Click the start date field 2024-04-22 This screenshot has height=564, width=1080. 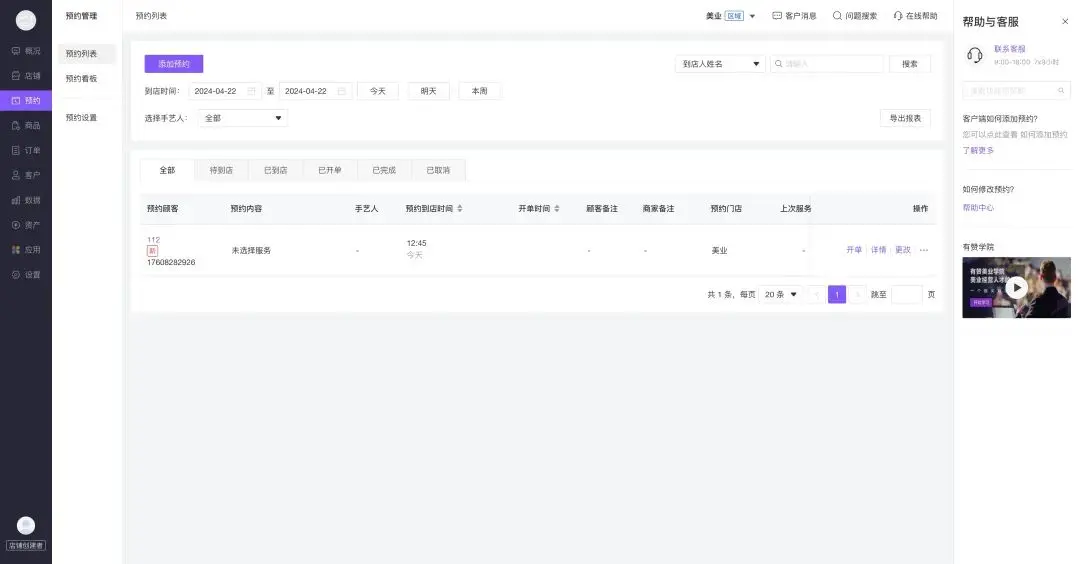(224, 91)
